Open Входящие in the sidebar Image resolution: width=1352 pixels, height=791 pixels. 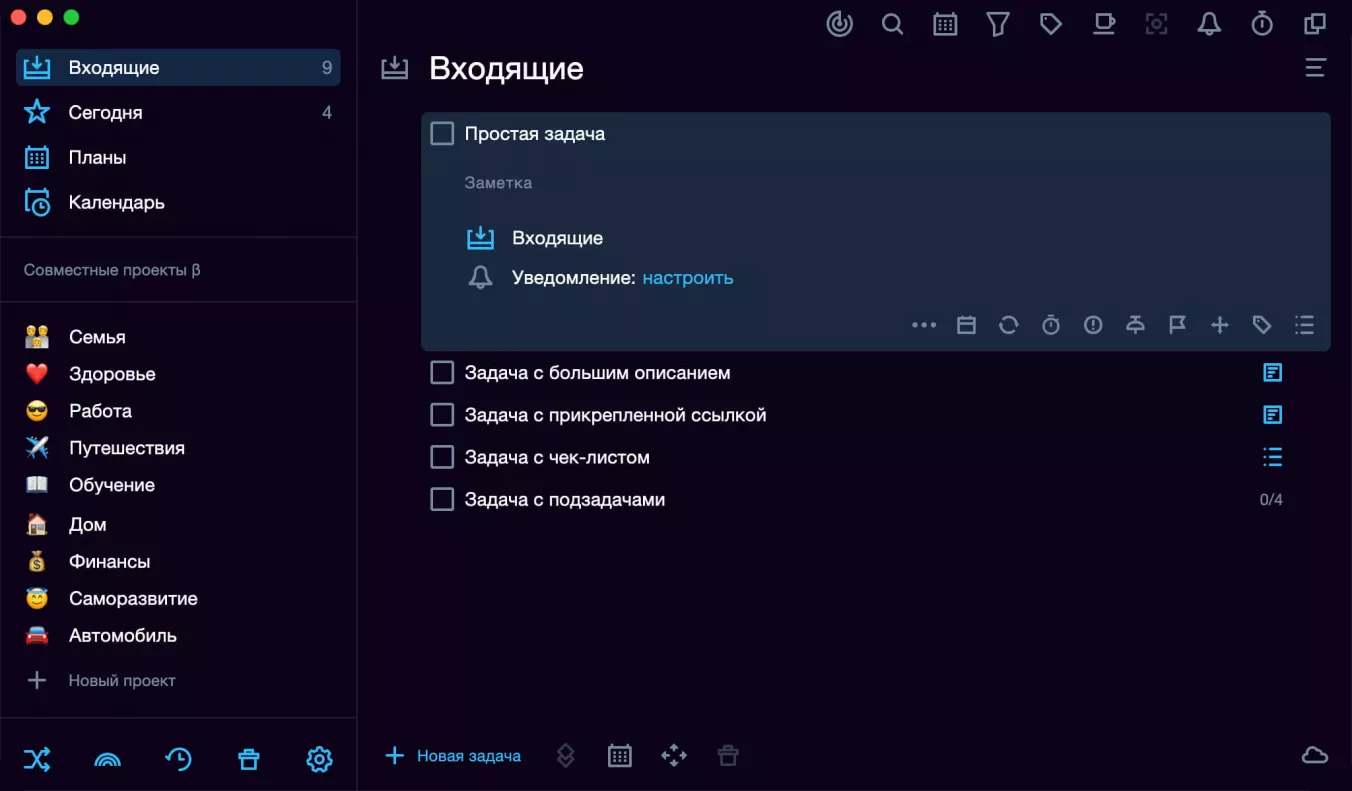[x=178, y=68]
